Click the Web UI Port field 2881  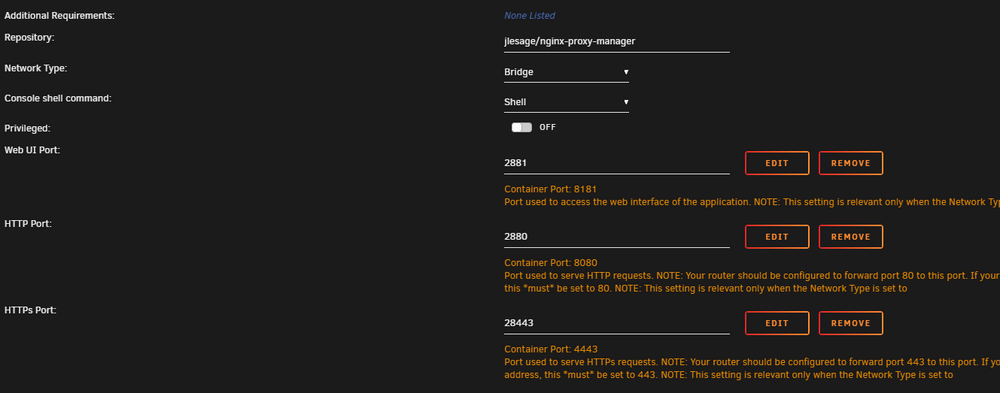coord(617,163)
